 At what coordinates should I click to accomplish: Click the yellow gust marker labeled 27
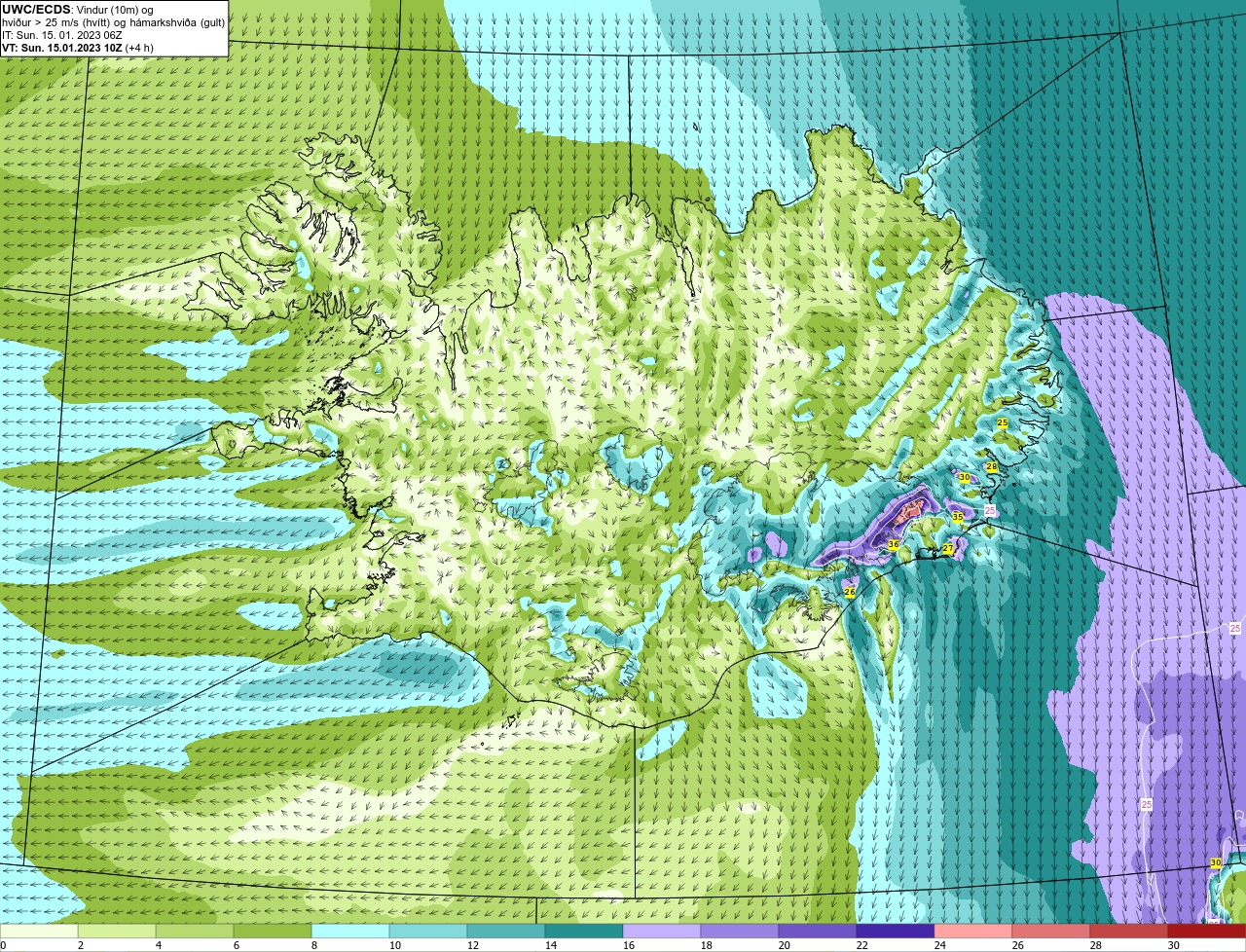(948, 549)
